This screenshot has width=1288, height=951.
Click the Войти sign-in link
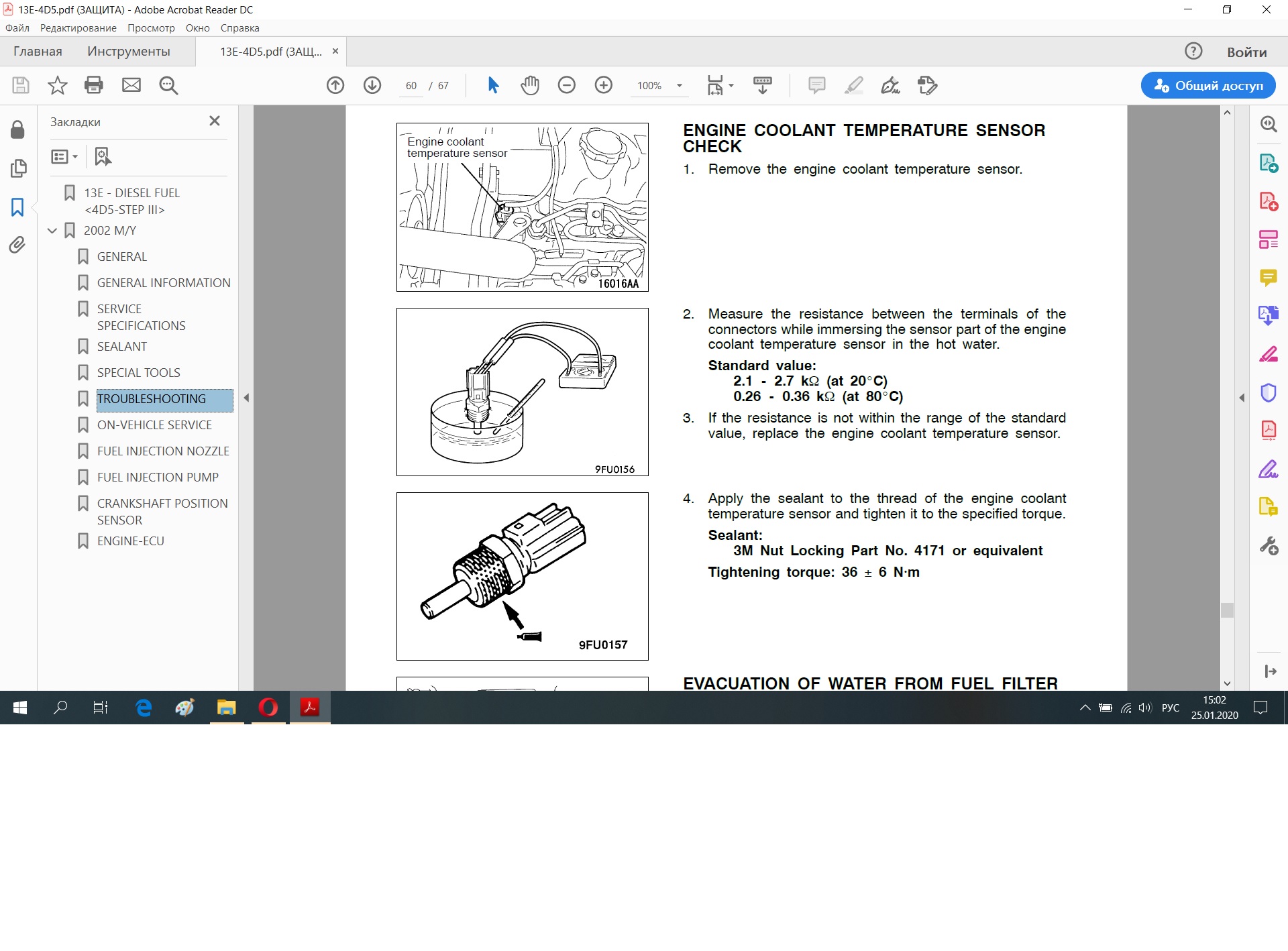tap(1246, 52)
